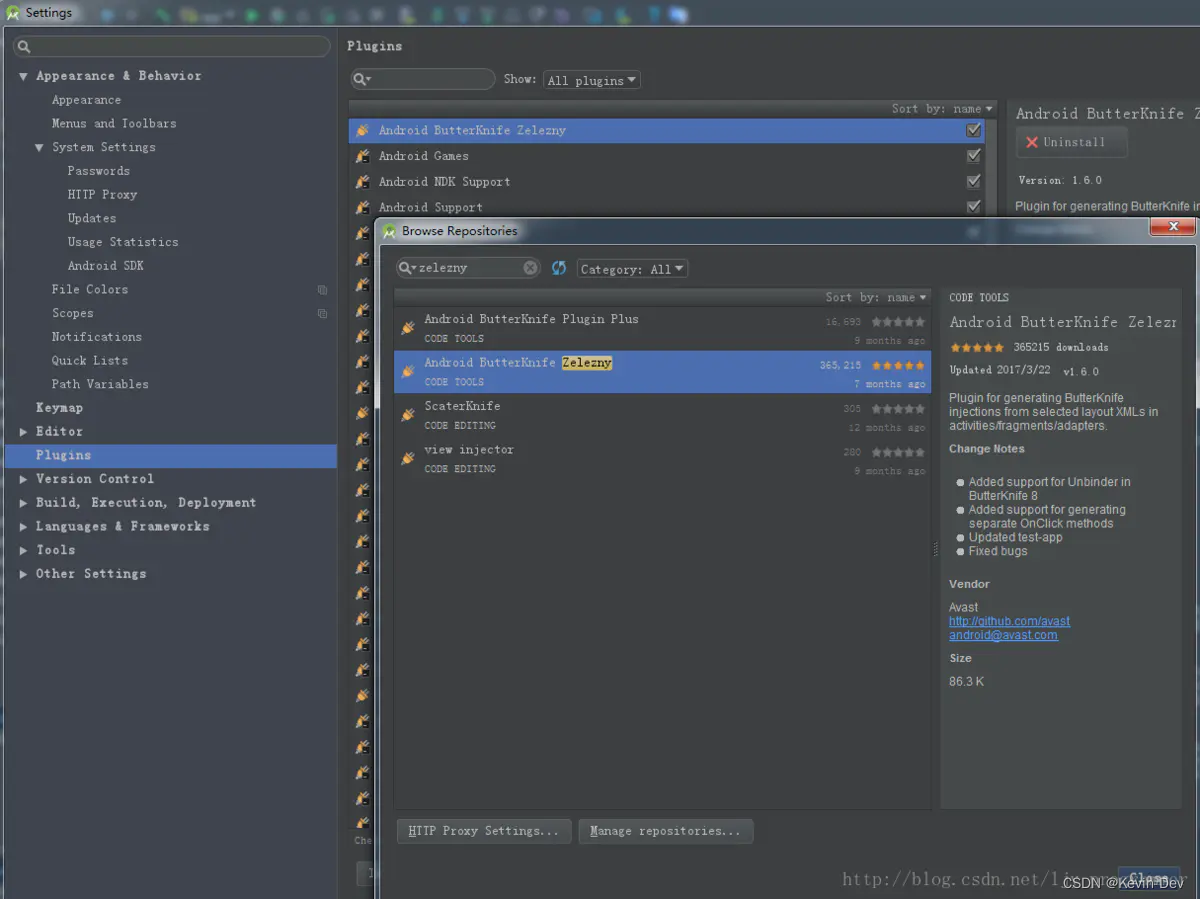The width and height of the screenshot is (1200, 899).
Task: Click the HTTP Proxy Settings... button
Action: pyautogui.click(x=484, y=831)
